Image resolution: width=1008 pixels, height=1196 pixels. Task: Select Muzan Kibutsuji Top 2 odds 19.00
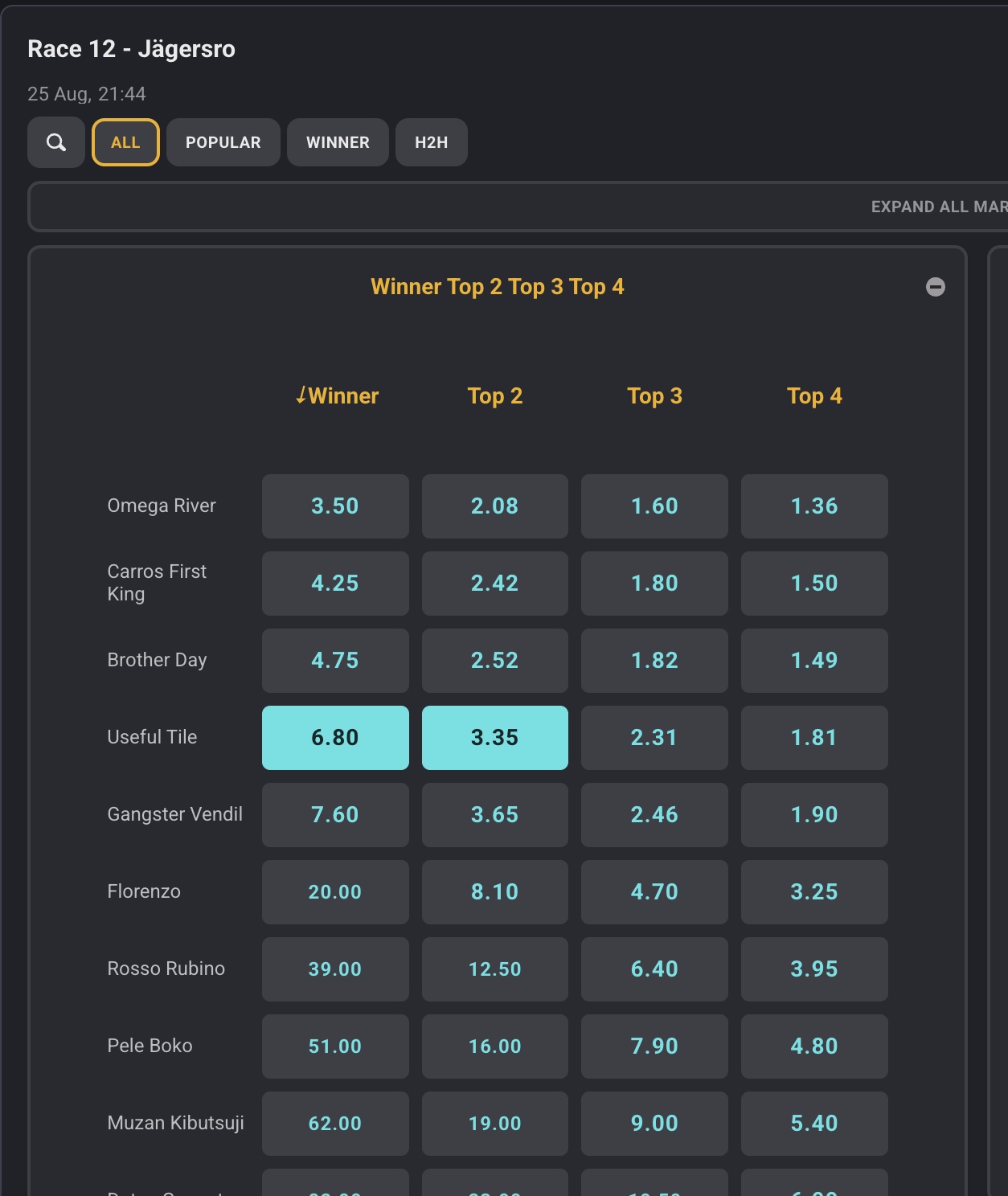495,1124
